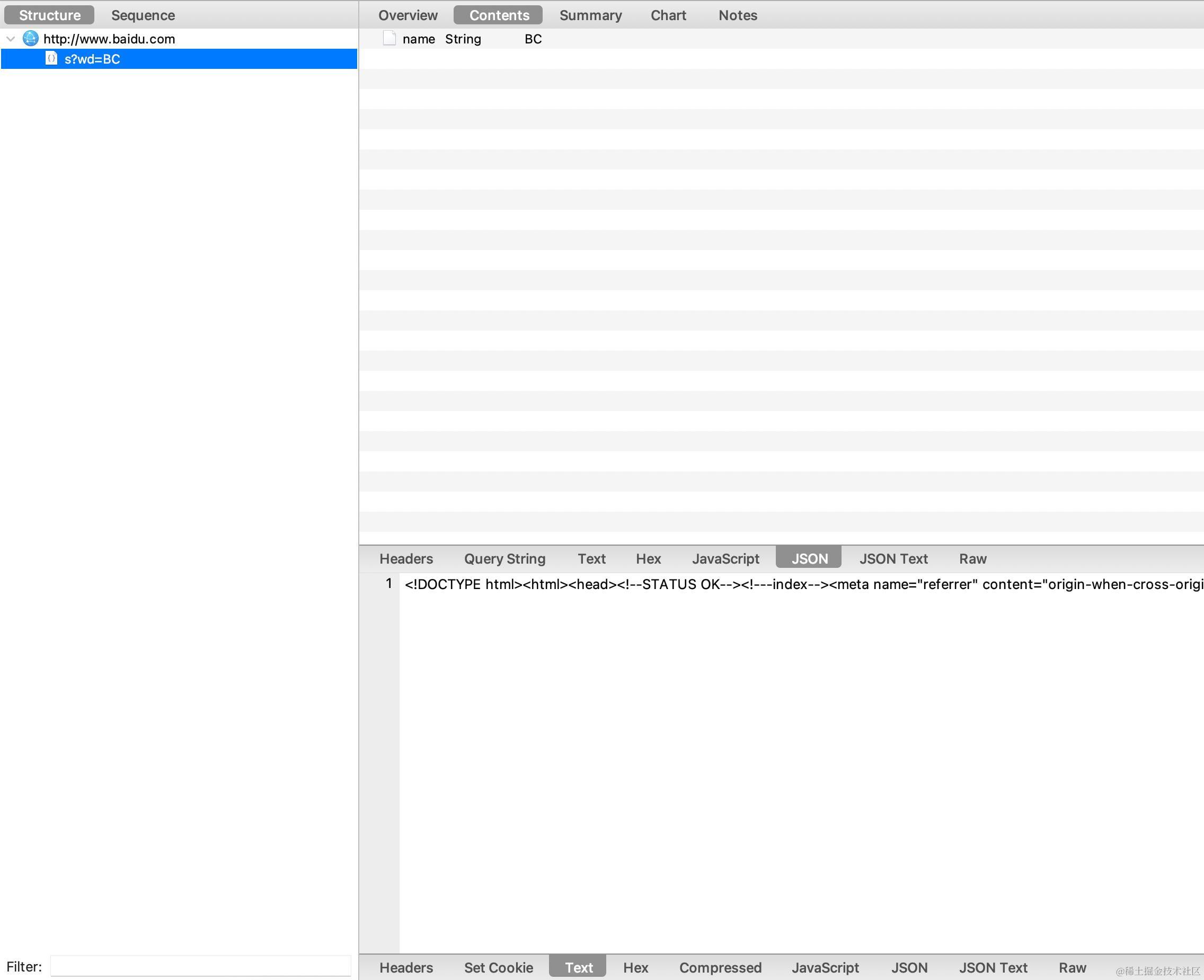Open the Summary tab
1204x980 pixels.
[590, 15]
